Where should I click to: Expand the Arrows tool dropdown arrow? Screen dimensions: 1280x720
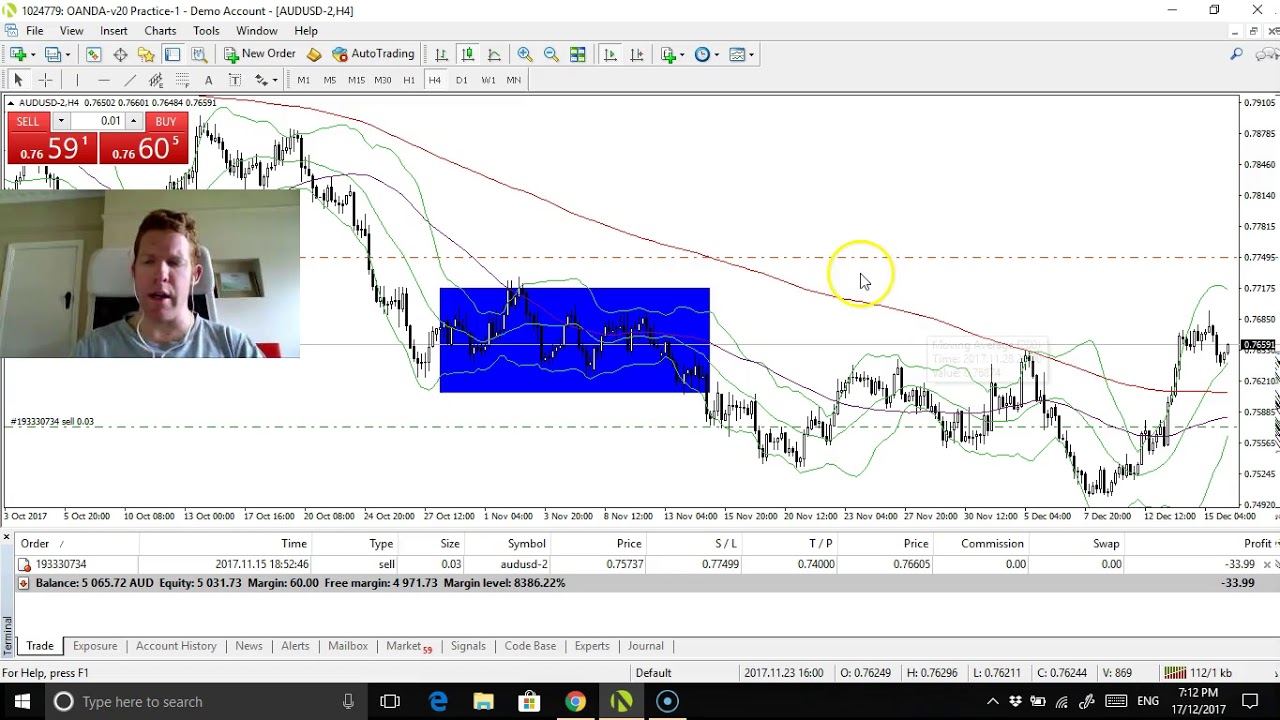275,80
